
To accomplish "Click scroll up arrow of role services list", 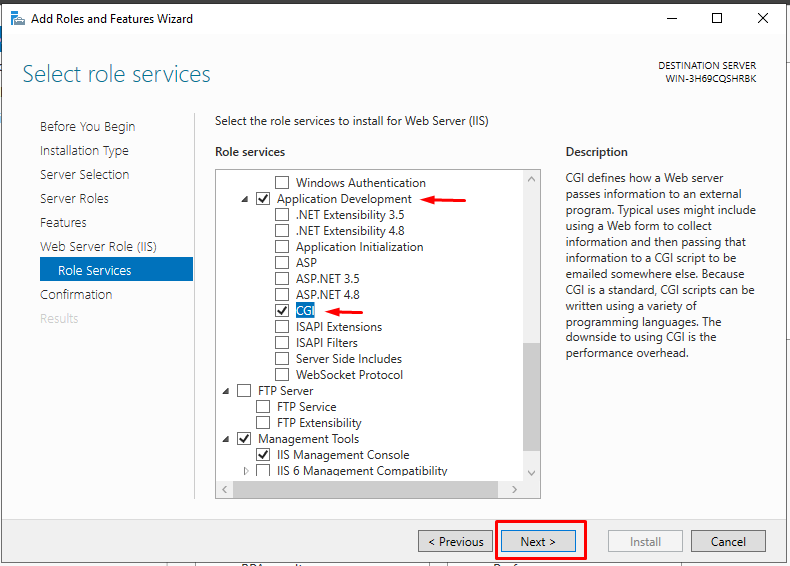I will (x=532, y=179).
